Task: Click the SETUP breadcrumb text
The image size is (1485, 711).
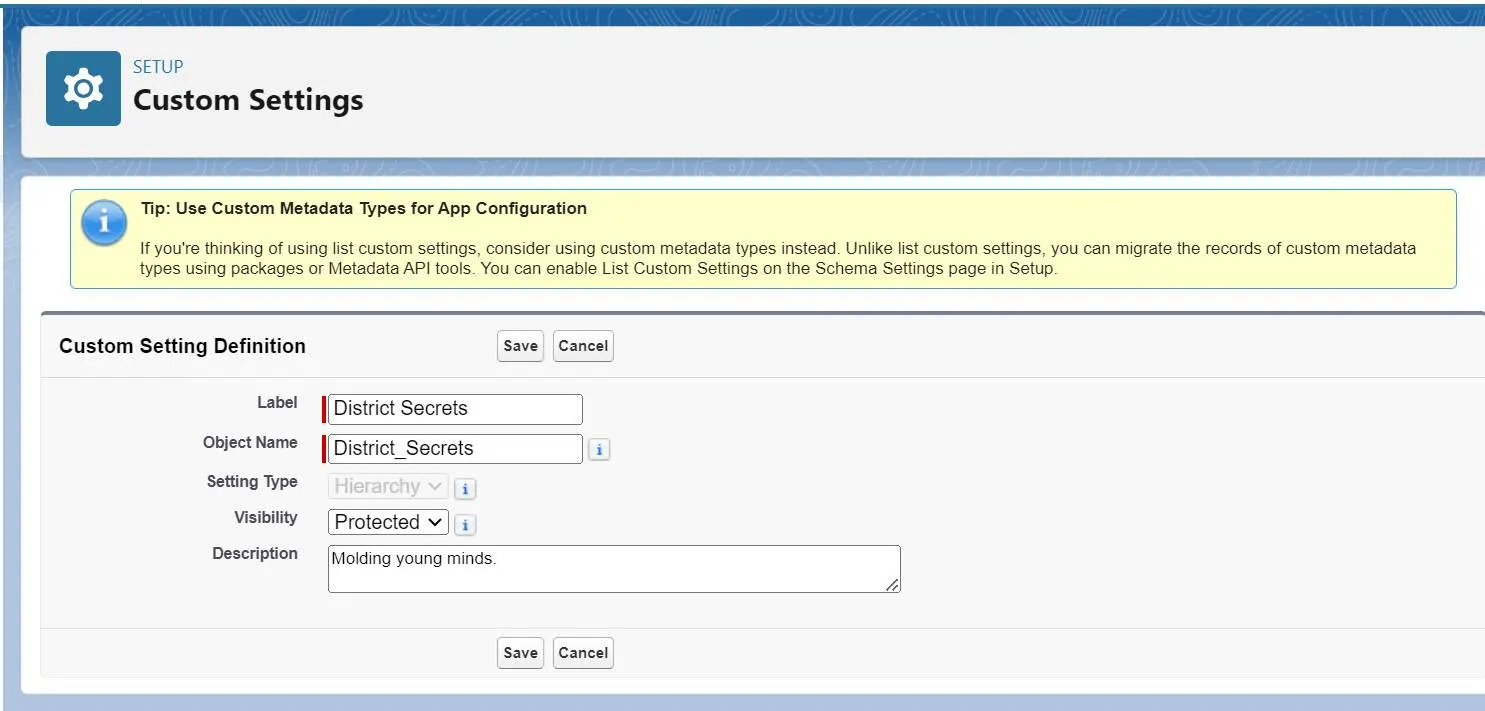Action: point(158,67)
